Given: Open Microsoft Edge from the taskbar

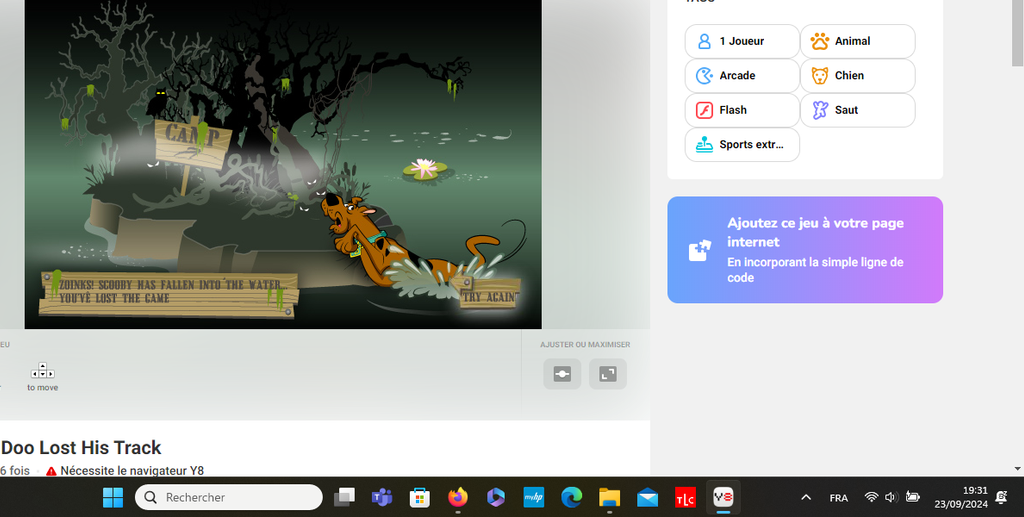Looking at the screenshot, I should (x=571, y=497).
